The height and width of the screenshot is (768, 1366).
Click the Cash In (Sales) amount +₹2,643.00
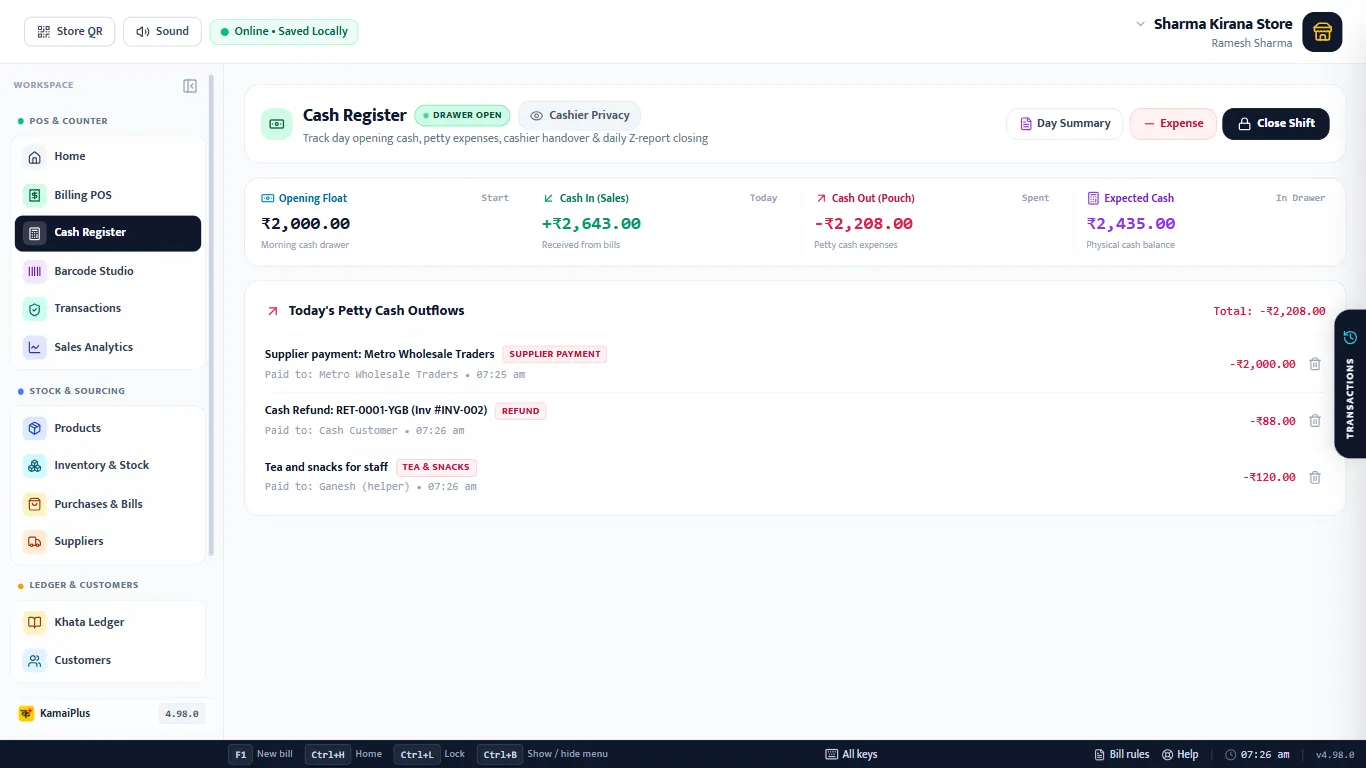[x=591, y=224]
